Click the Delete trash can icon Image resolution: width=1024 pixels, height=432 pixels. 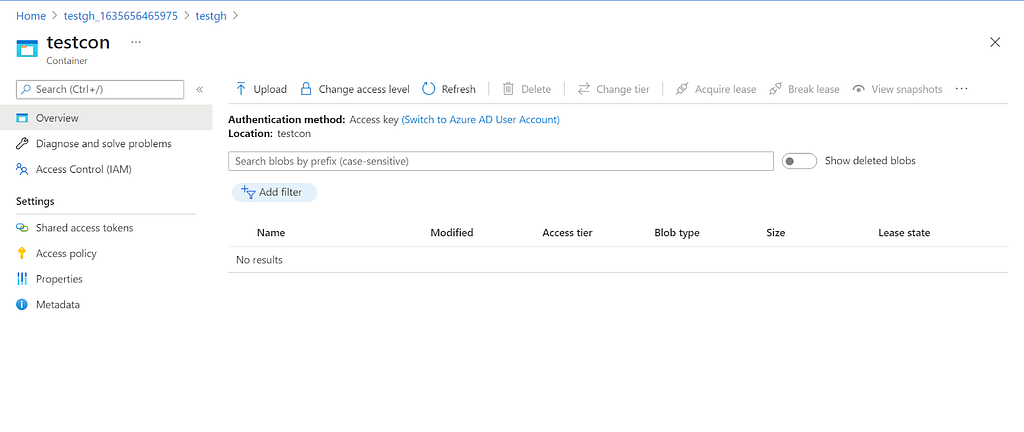pos(508,89)
